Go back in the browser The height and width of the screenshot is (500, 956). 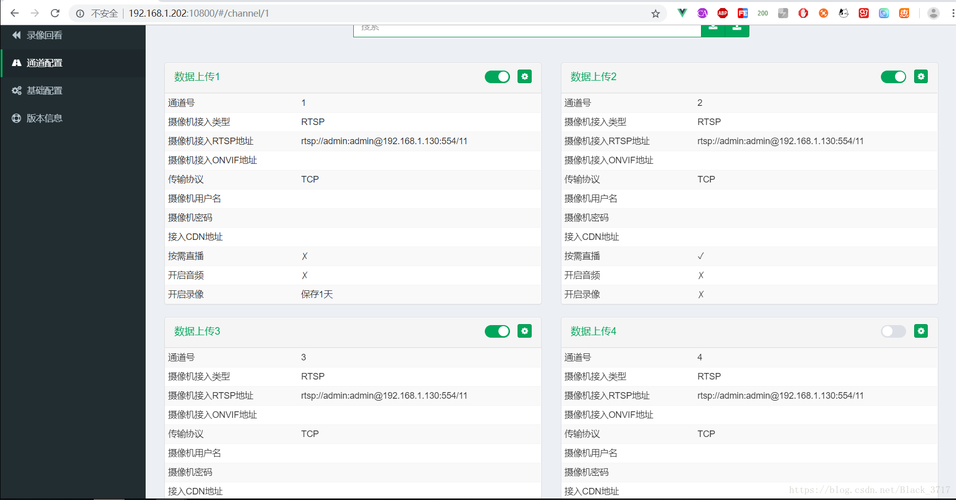15,13
